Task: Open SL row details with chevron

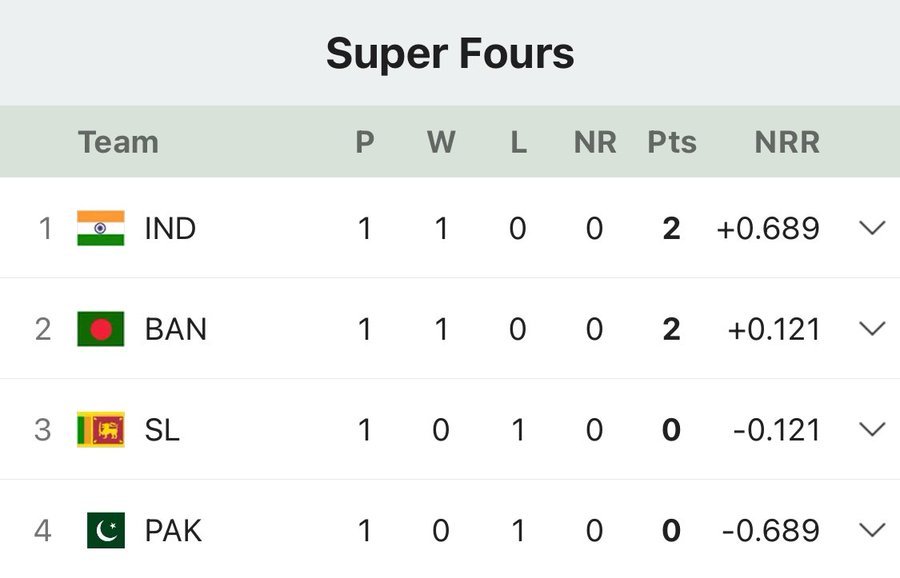Action: 872,430
